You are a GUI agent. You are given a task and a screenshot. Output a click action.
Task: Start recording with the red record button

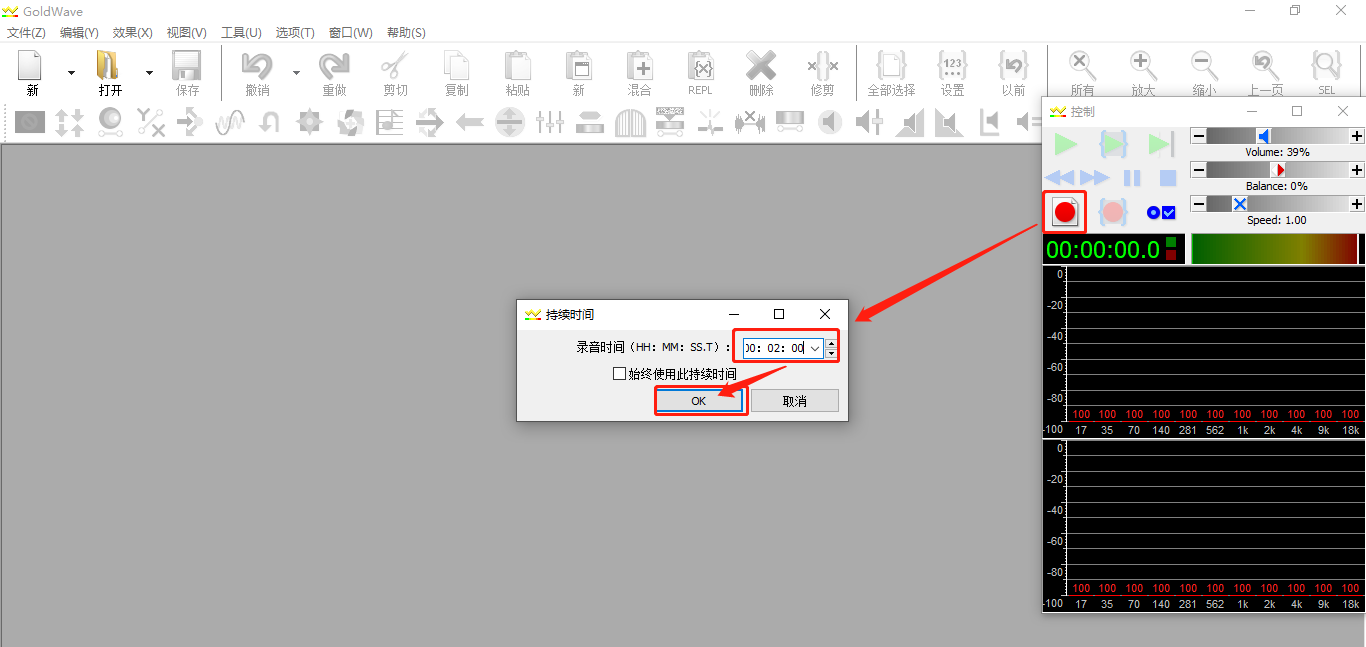tap(1065, 211)
